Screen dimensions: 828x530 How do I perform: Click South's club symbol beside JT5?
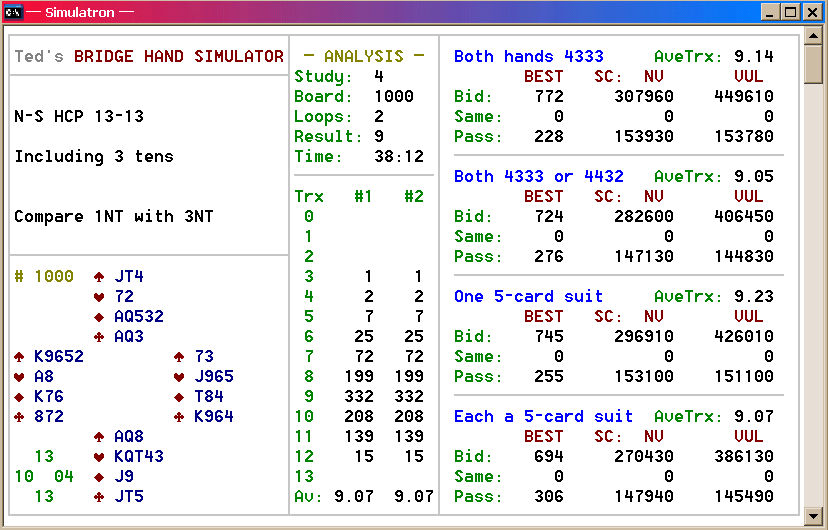pos(99,497)
